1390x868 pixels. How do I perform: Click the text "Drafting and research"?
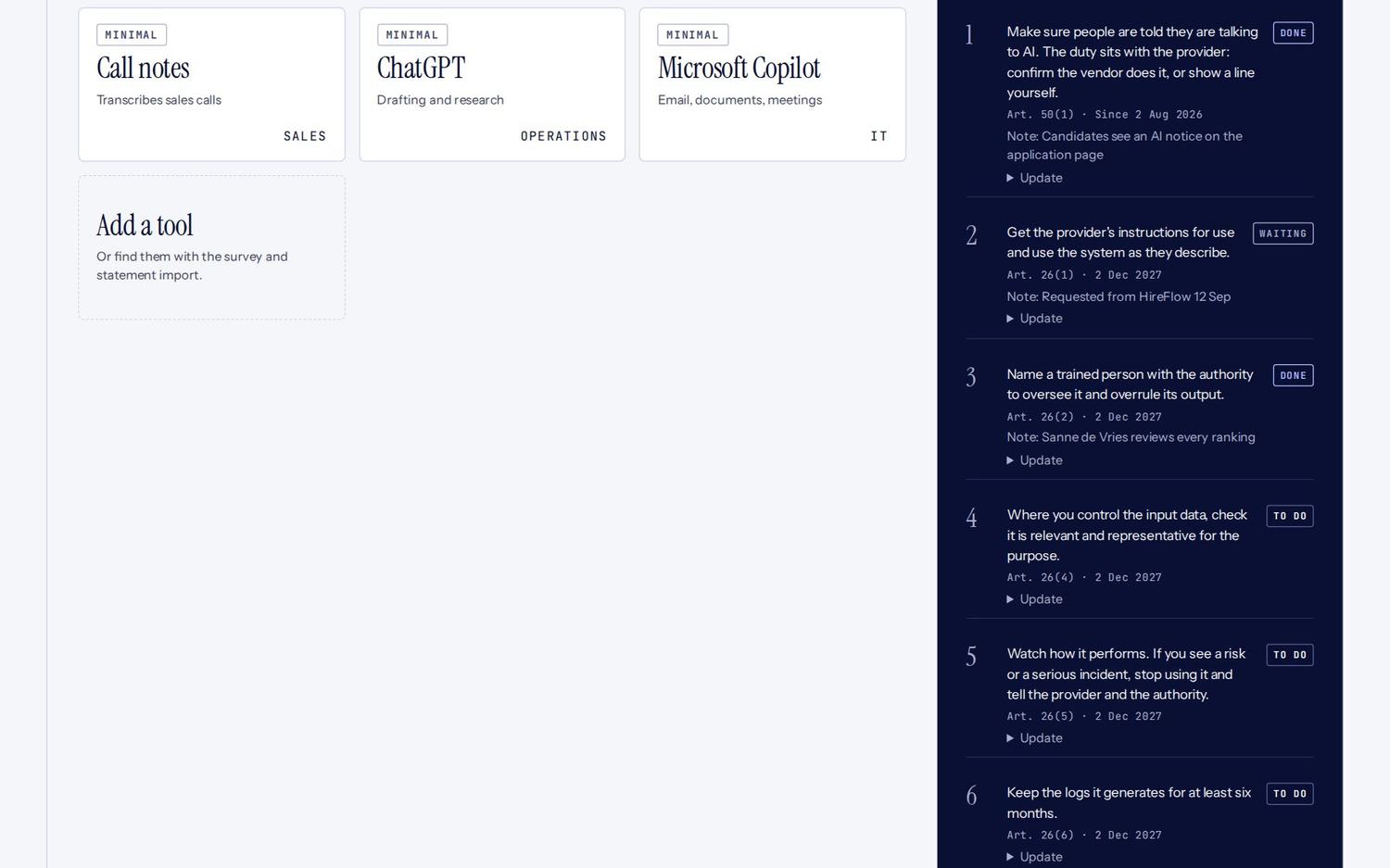pos(440,100)
